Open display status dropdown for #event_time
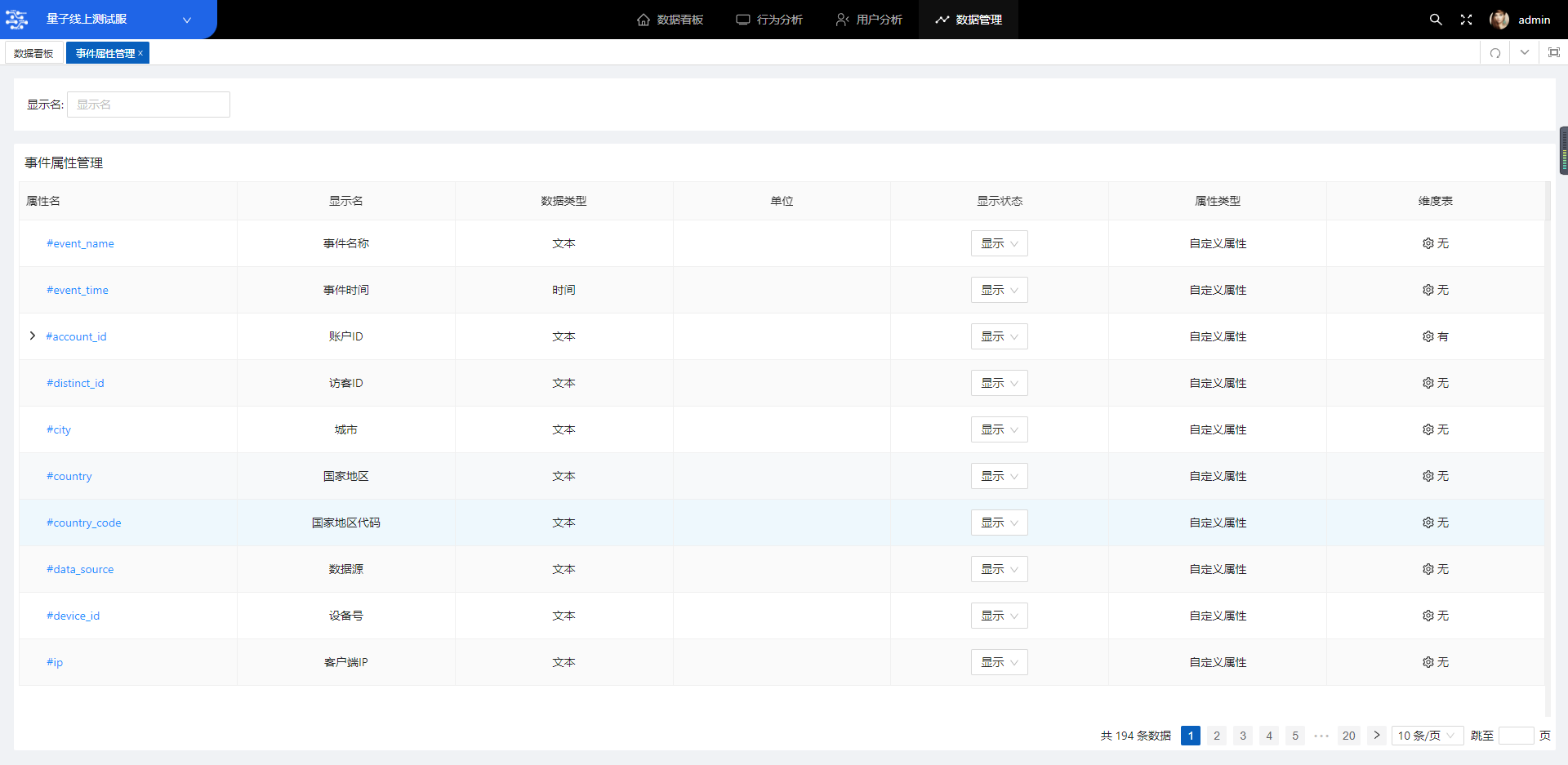 (x=999, y=290)
